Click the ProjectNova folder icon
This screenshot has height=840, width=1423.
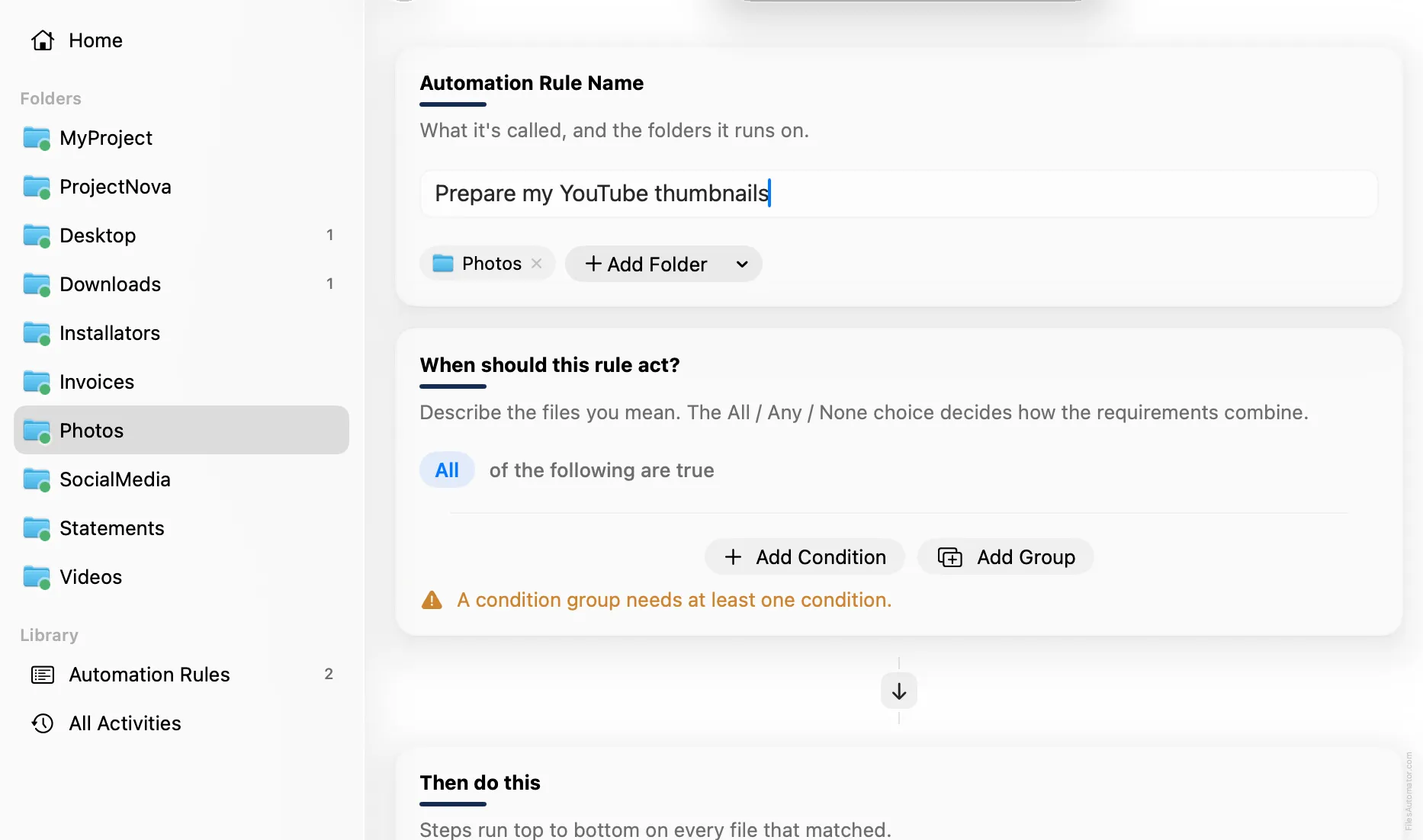(x=37, y=188)
